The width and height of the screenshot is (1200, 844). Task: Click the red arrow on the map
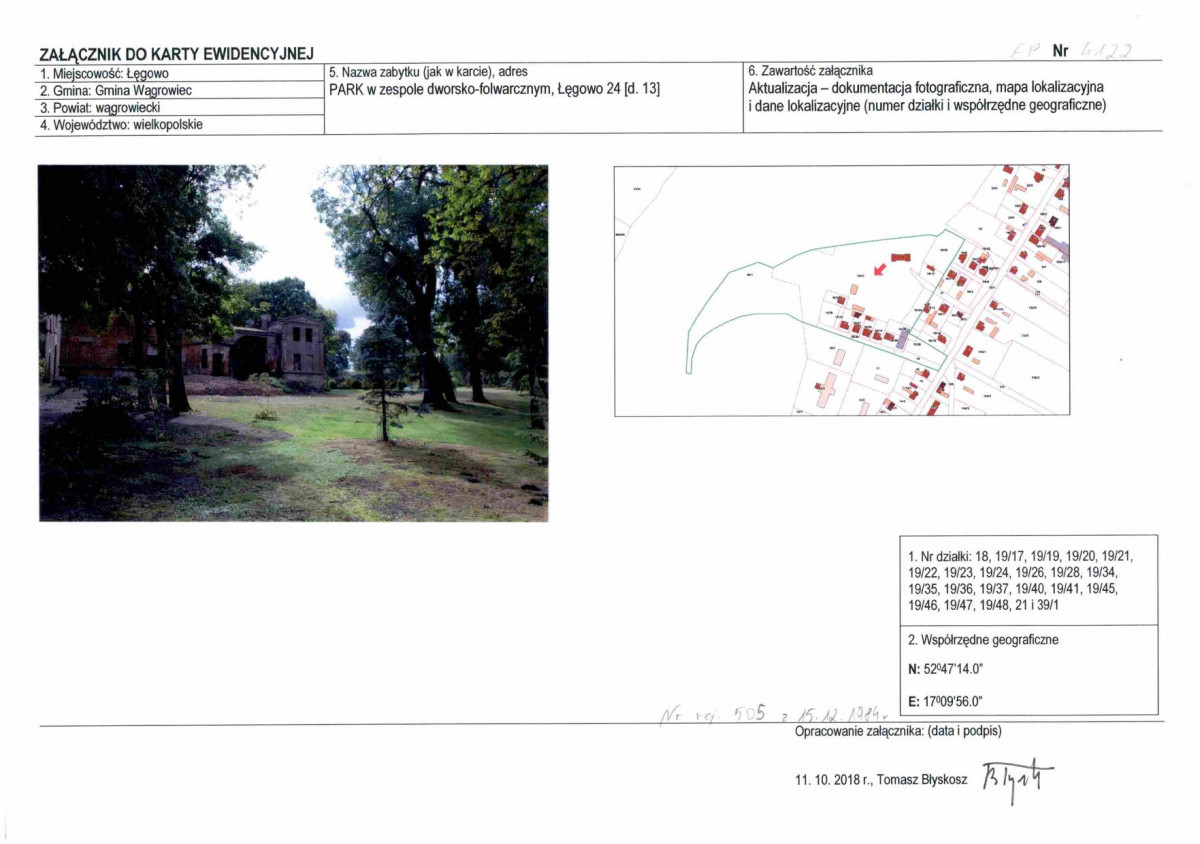[879, 267]
